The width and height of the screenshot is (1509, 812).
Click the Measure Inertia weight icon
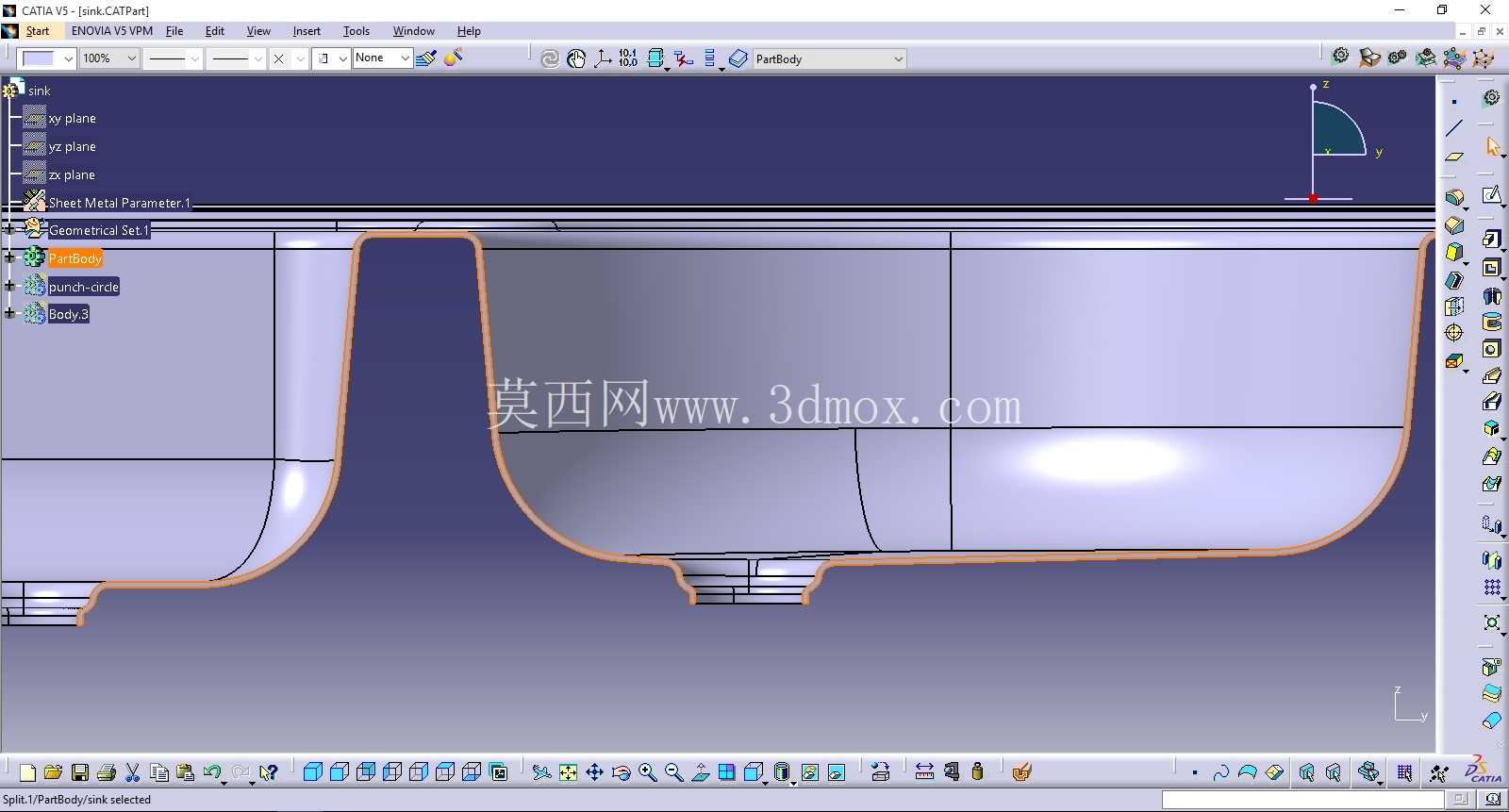pyautogui.click(x=977, y=772)
